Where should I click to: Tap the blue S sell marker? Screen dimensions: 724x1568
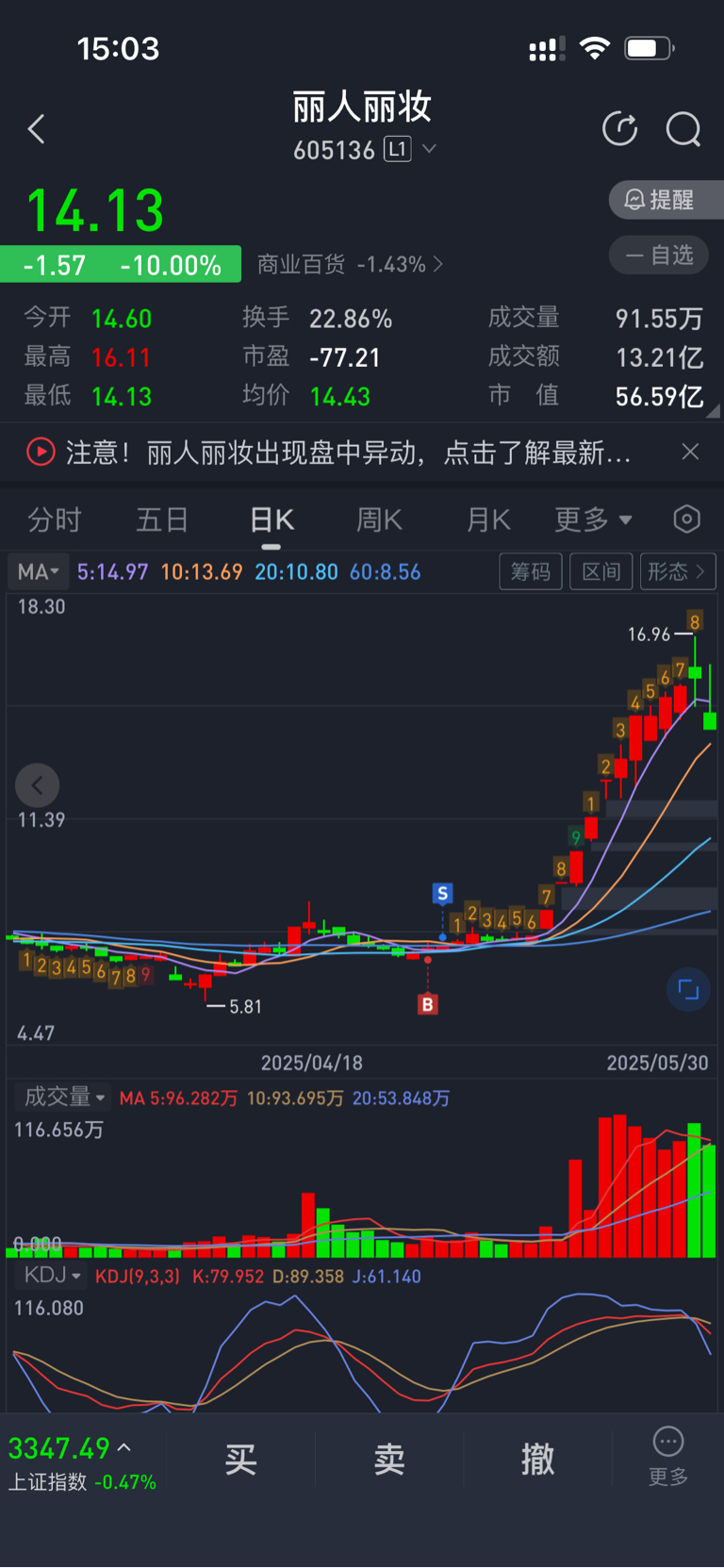coord(442,893)
